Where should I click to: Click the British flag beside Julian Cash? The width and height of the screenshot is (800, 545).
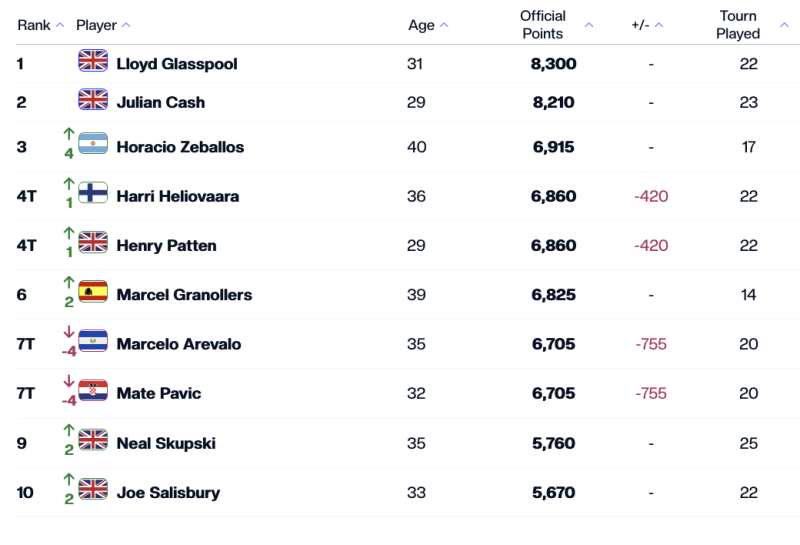pos(93,100)
